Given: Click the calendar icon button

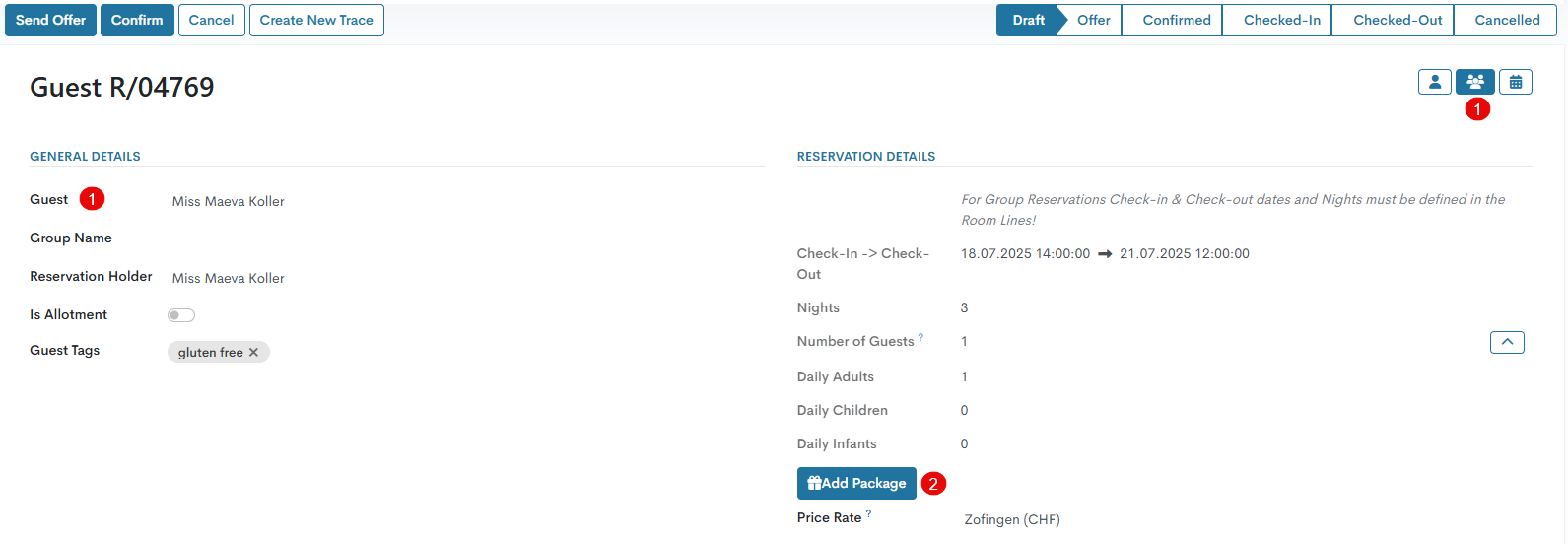Looking at the screenshot, I should tap(1515, 83).
